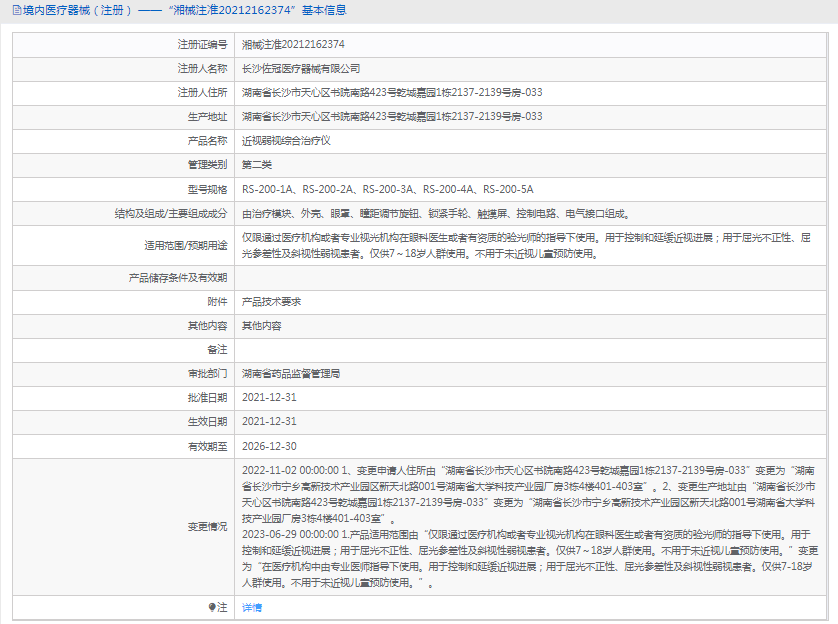Click the 第二类 management category value
Screen dimensions: 838x624
257,165
